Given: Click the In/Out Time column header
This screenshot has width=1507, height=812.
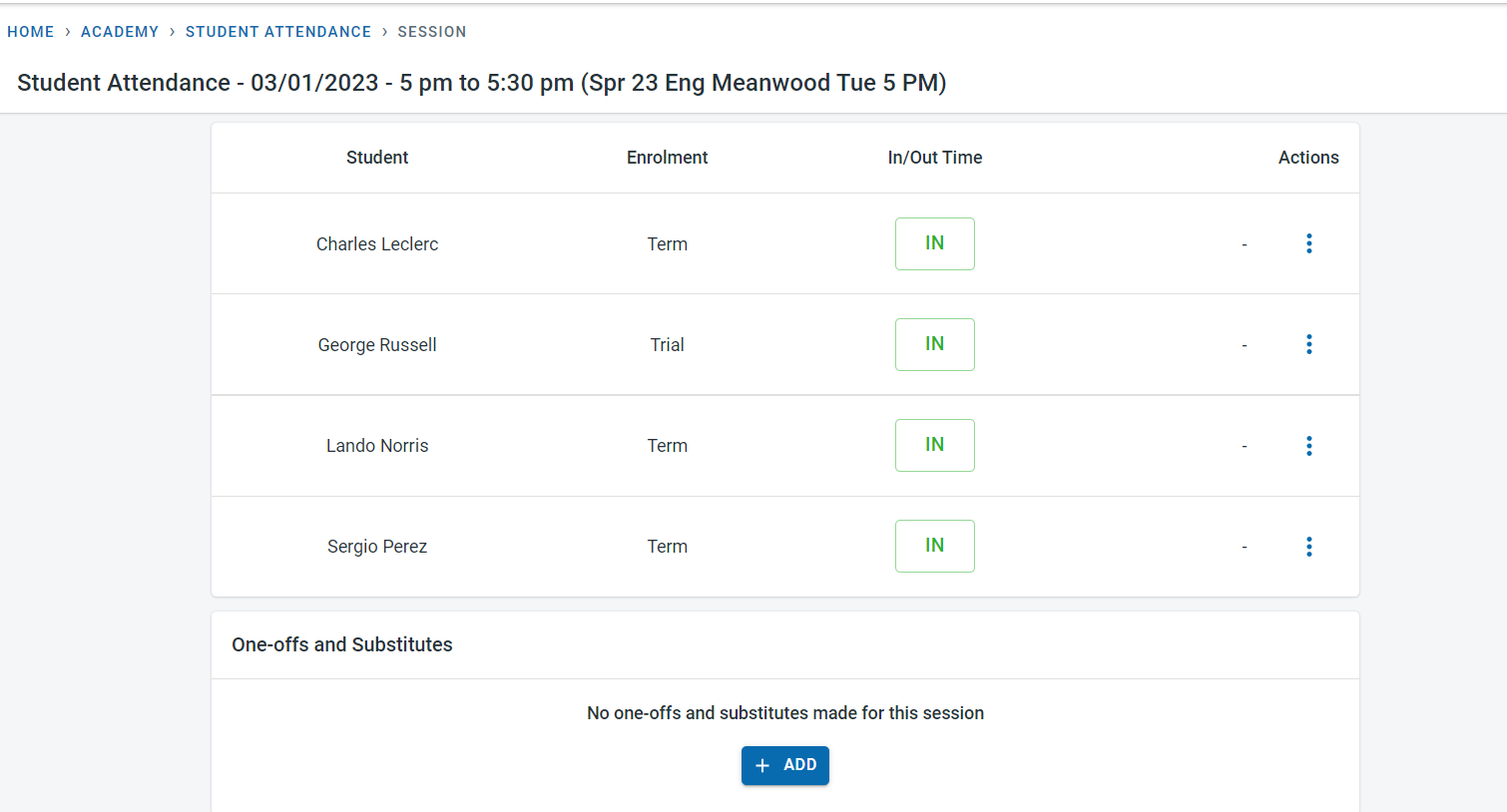Looking at the screenshot, I should pyautogui.click(x=934, y=158).
